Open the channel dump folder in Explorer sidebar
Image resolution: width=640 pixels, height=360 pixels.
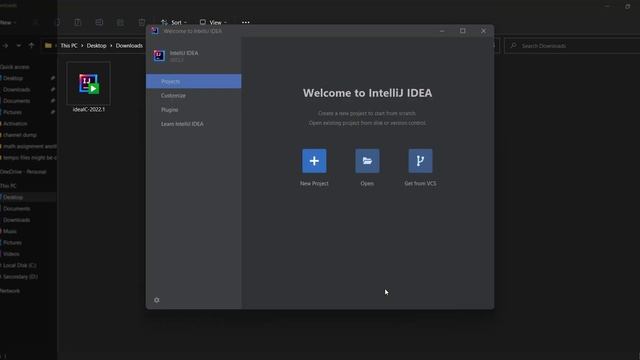point(20,135)
